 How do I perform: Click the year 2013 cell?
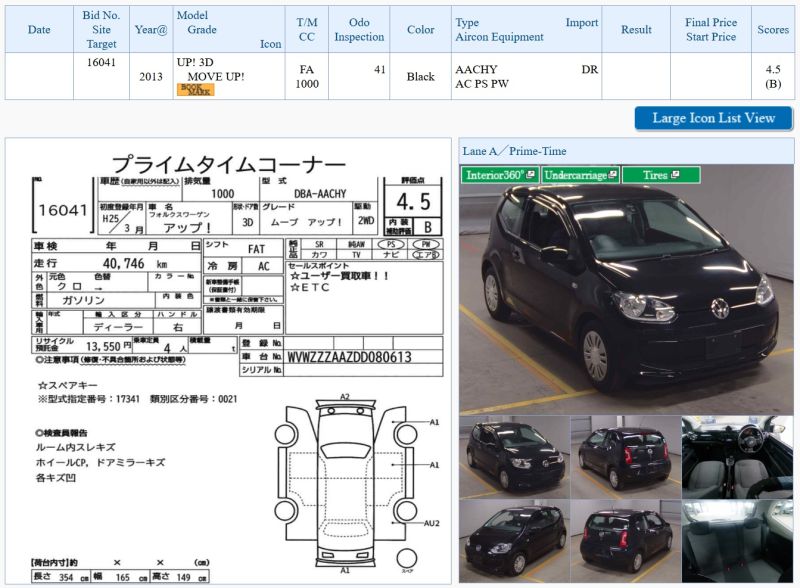tap(151, 77)
